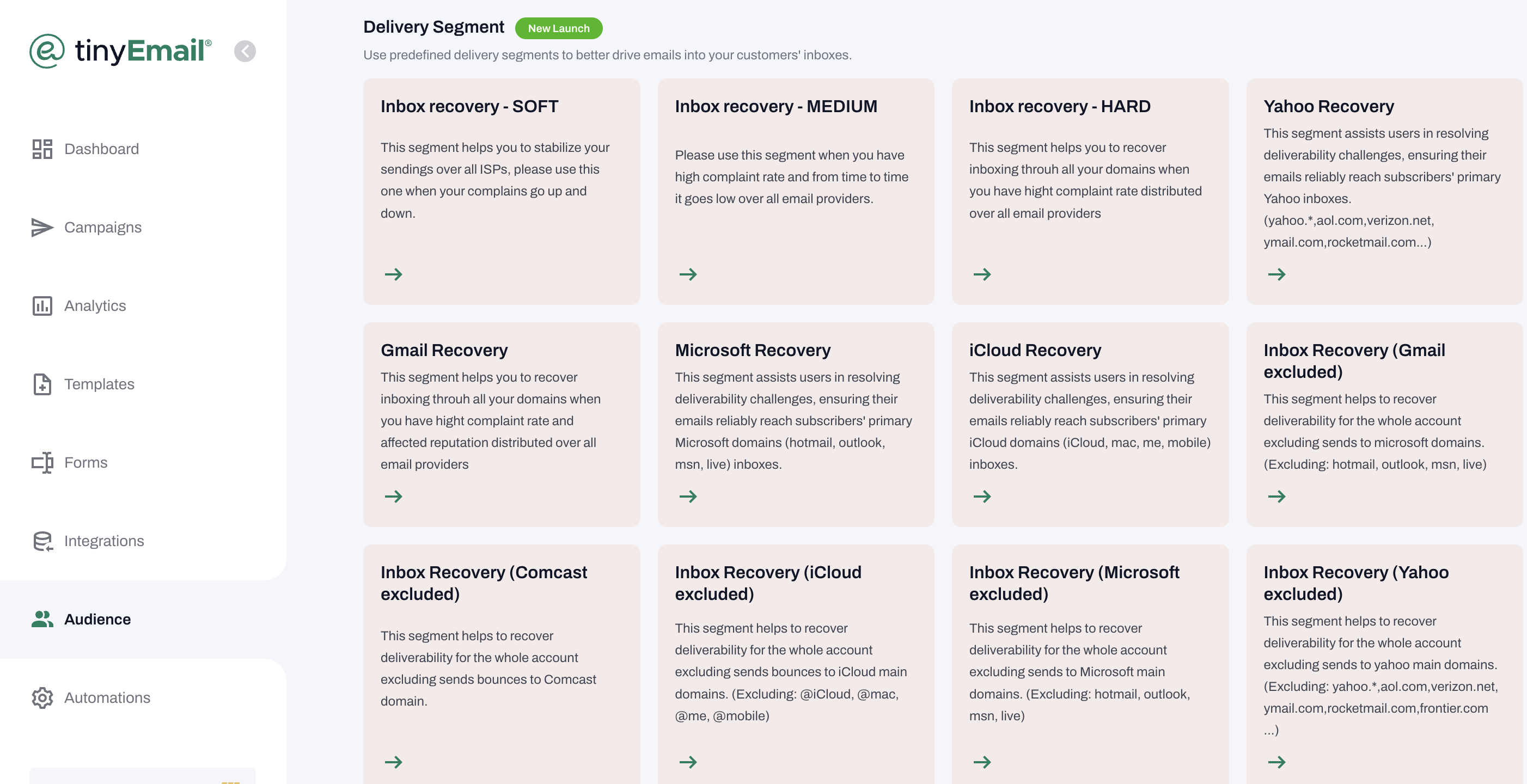Click the Microsoft Recovery title
This screenshot has width=1527, height=784.
tap(752, 350)
